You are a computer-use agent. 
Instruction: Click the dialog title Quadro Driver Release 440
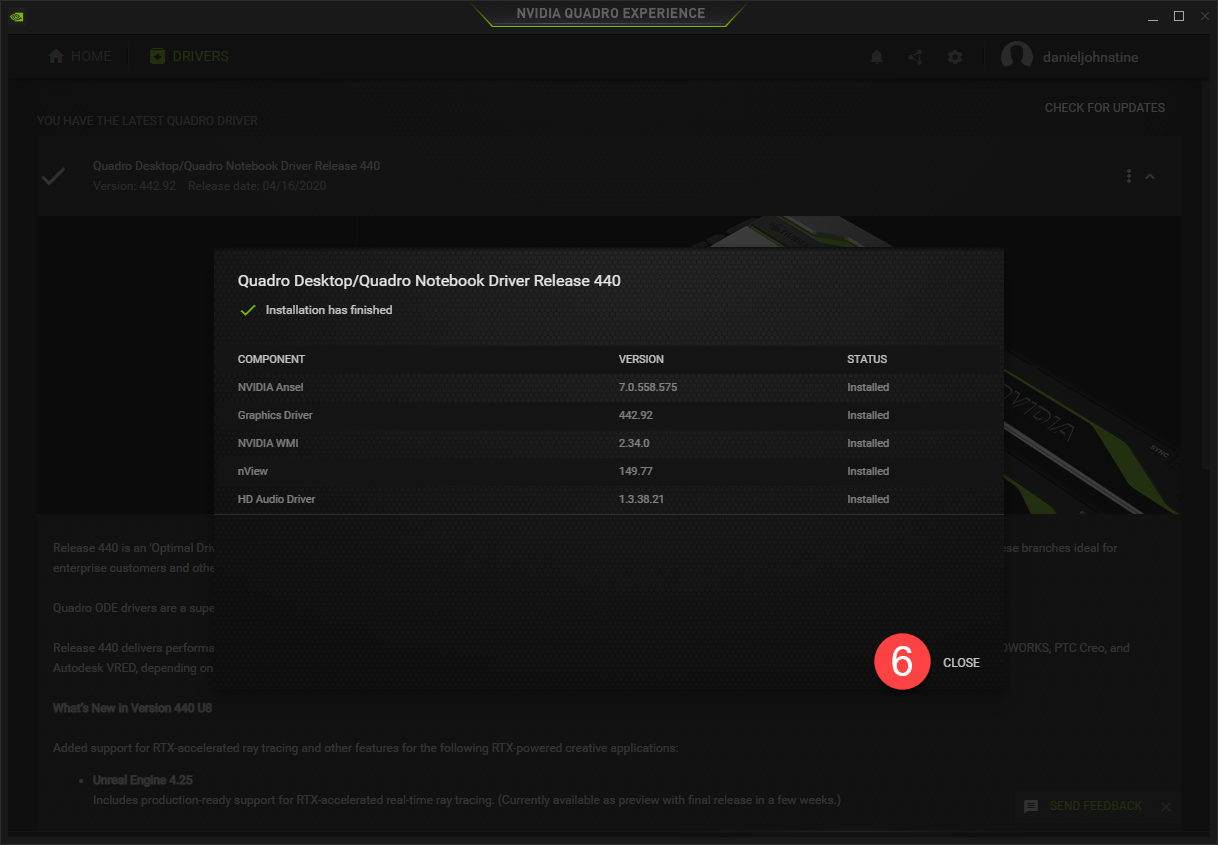[429, 281]
